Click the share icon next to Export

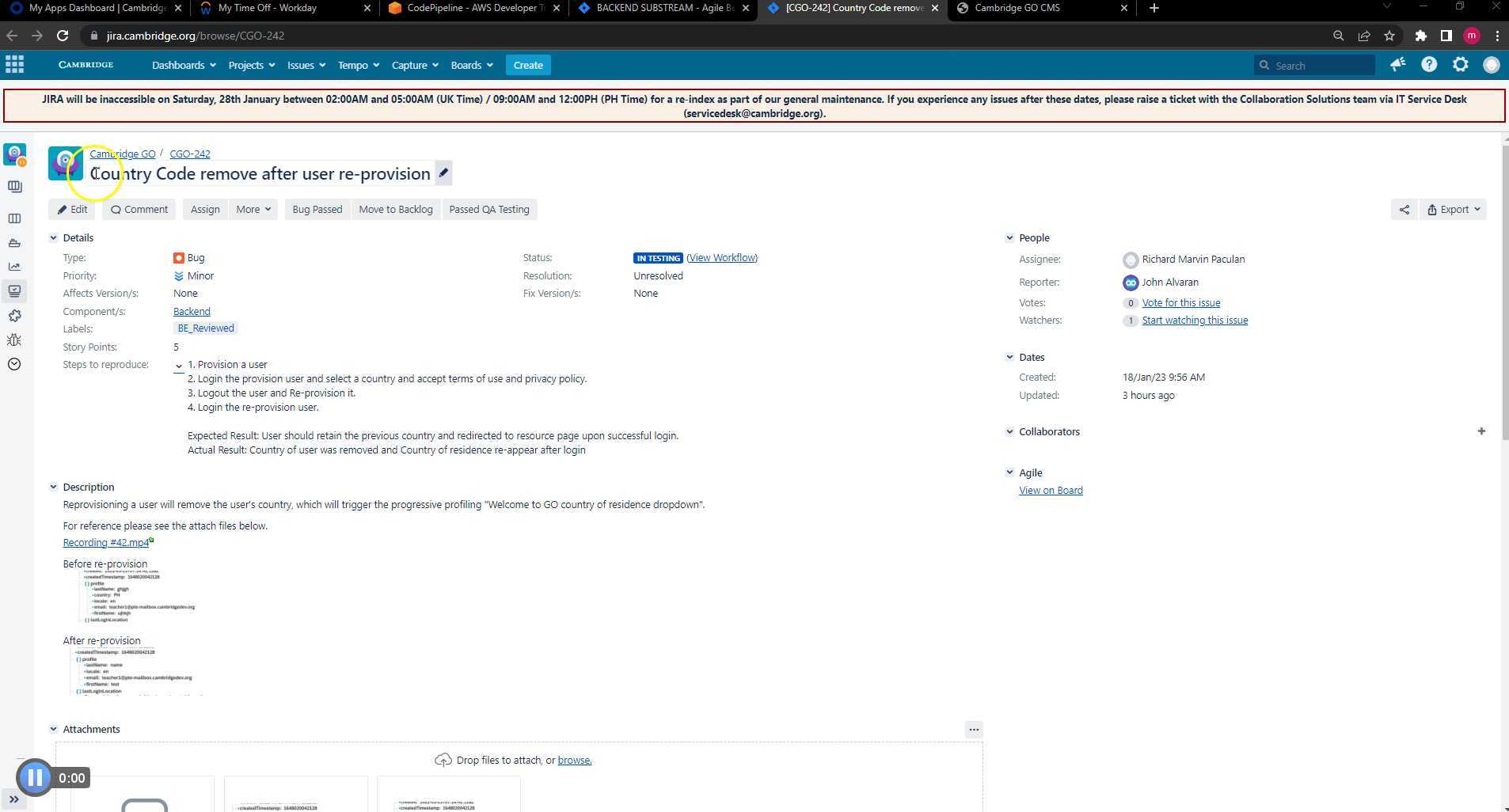[1404, 209]
